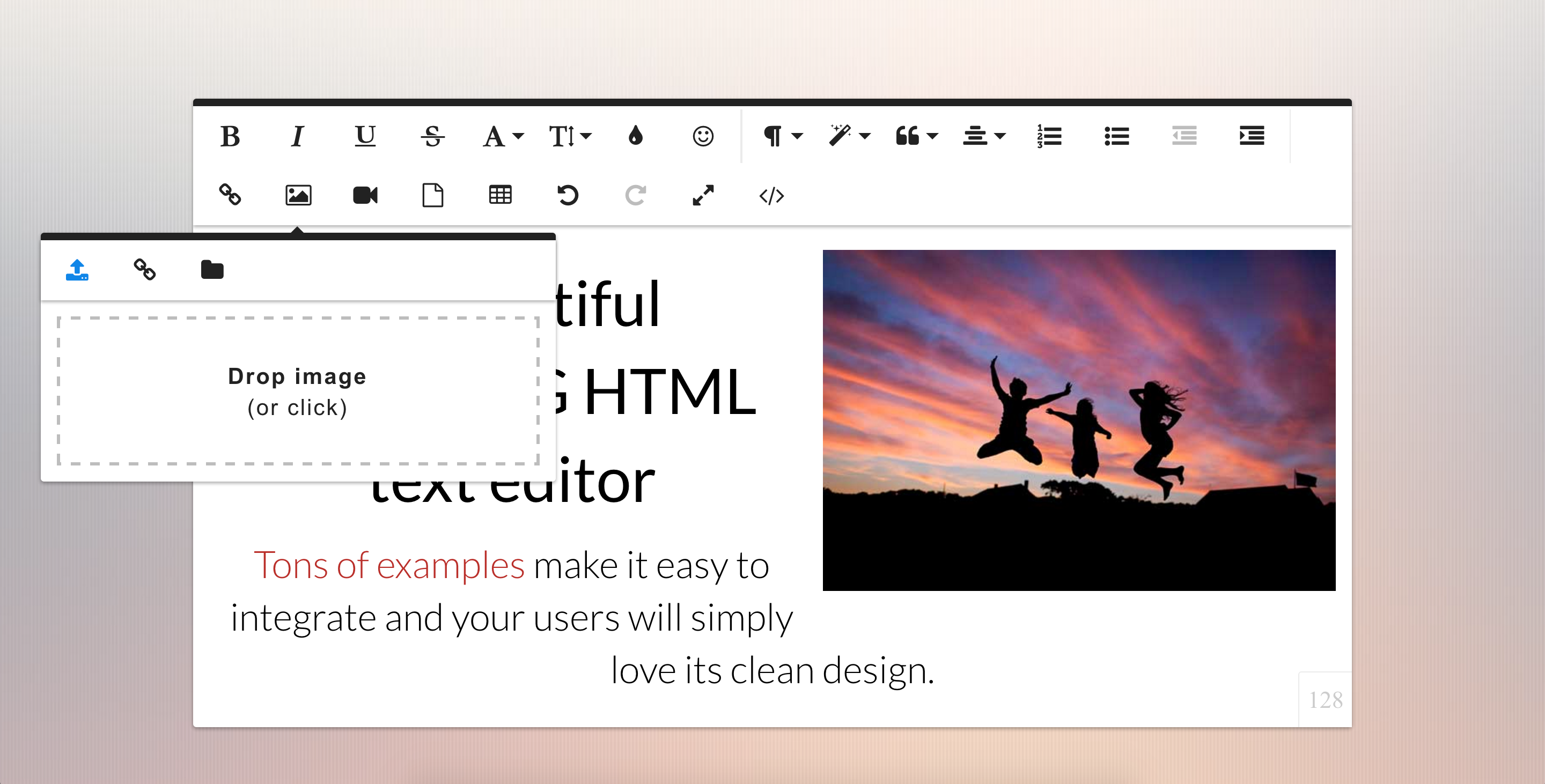
Task: Click the insert video icon
Action: pos(365,195)
